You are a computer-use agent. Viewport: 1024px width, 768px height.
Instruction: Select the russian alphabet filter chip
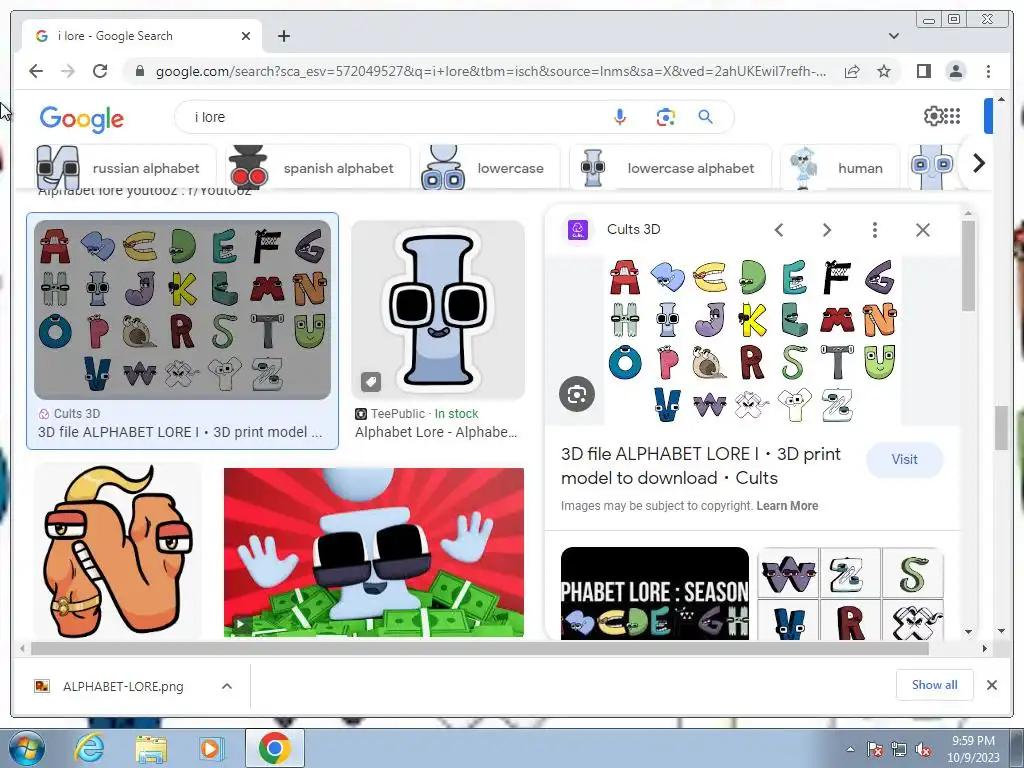pyautogui.click(x=124, y=168)
